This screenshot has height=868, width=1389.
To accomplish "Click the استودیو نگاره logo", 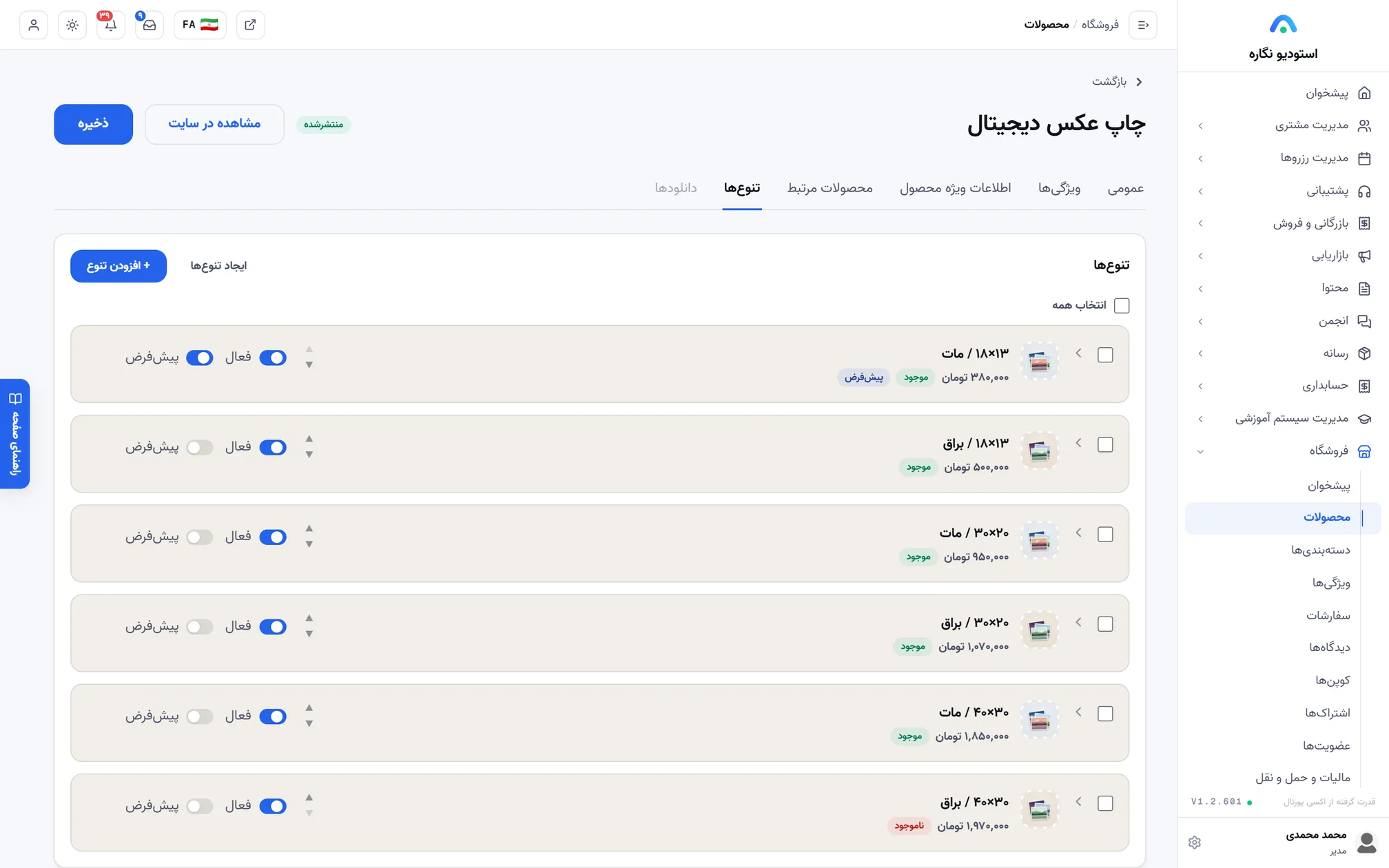I will click(x=1283, y=25).
